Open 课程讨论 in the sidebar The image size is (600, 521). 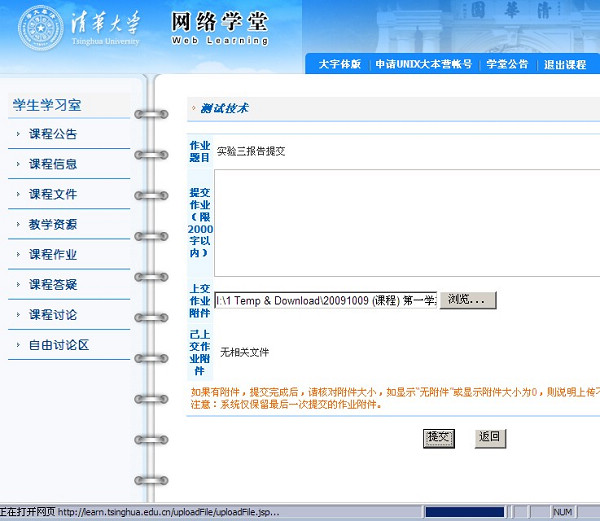point(53,315)
